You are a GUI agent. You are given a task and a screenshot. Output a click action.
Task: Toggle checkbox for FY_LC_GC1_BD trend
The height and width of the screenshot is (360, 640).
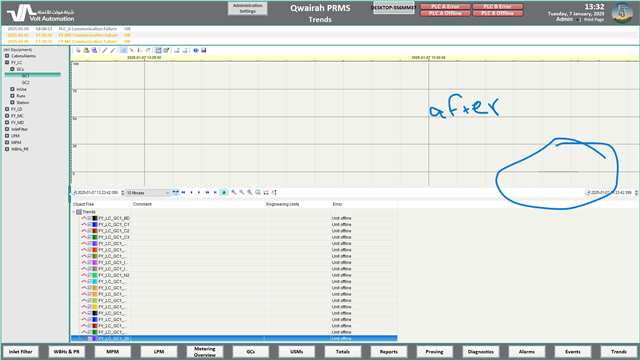(89, 218)
